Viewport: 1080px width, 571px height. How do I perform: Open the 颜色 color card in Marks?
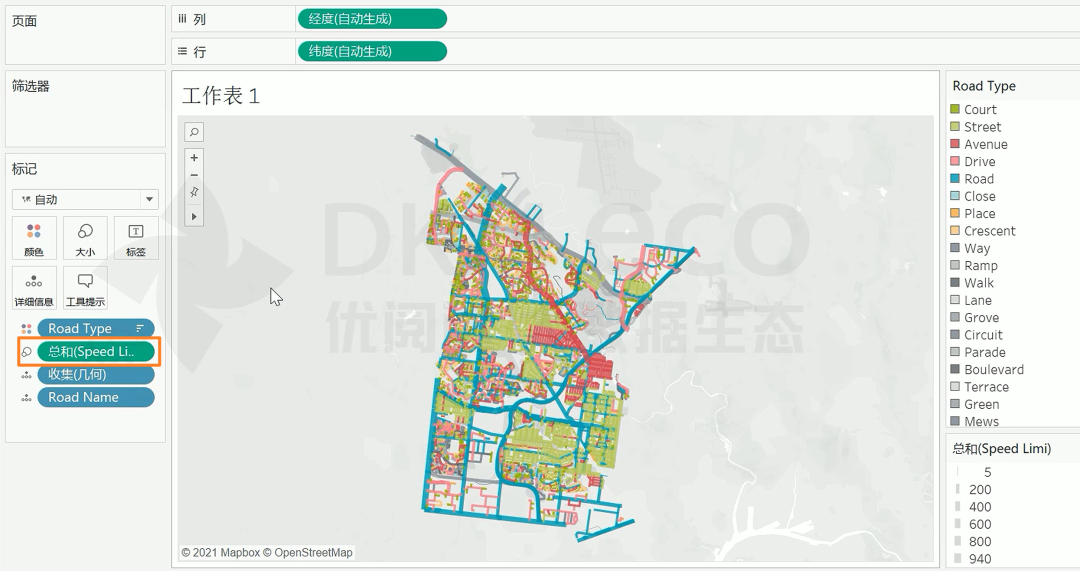[x=35, y=238]
